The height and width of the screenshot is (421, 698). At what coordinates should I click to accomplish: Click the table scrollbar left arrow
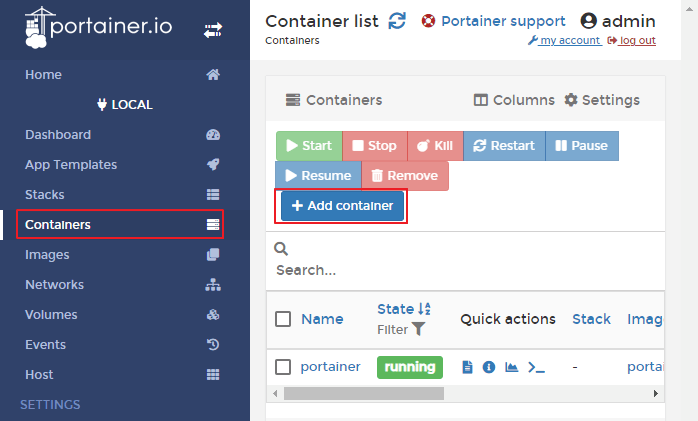pyautogui.click(x=275, y=393)
